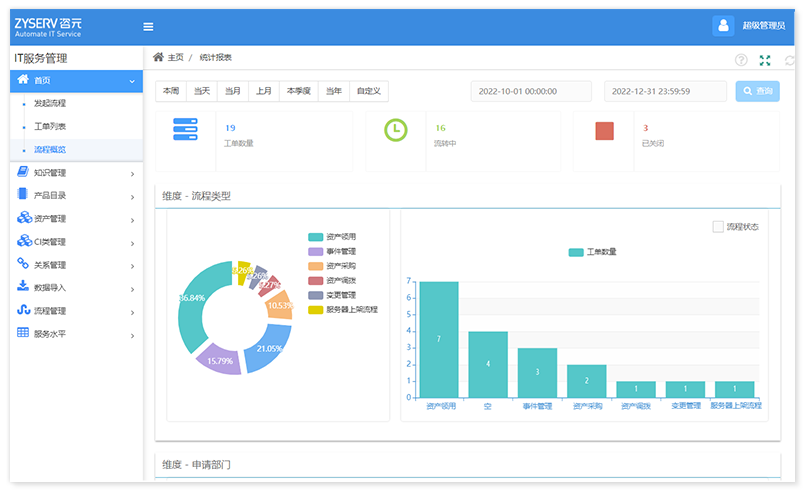Click the 查询 search button

tap(758, 91)
